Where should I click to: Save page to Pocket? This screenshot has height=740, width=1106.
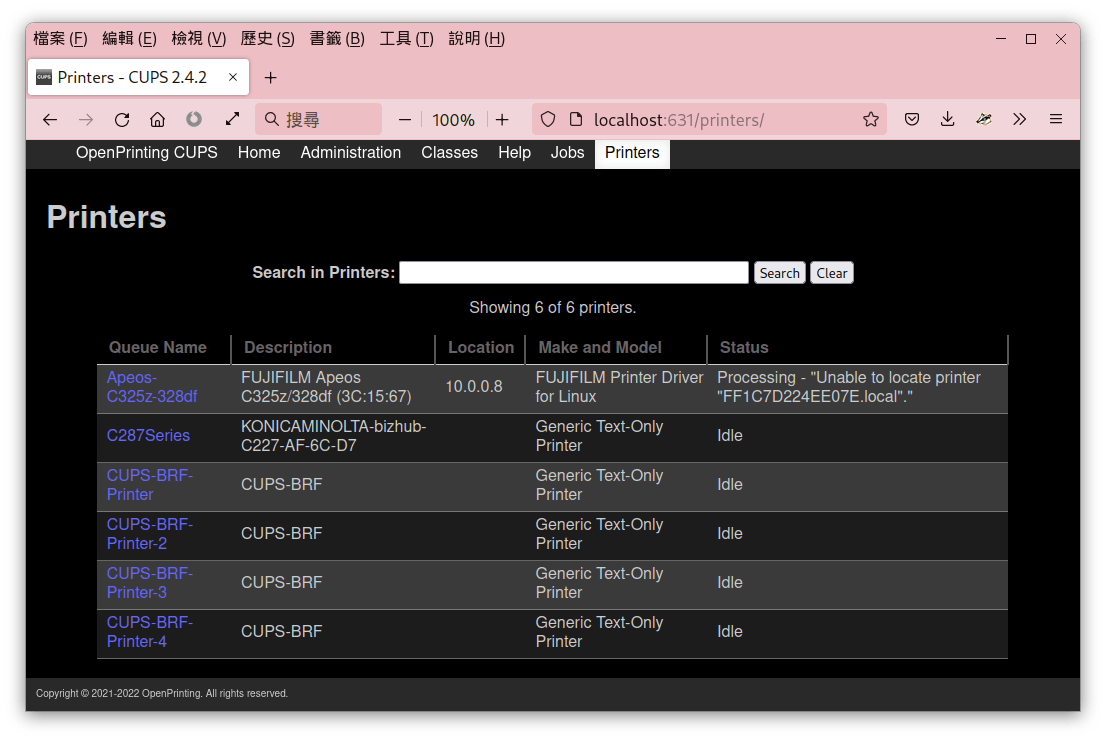point(912,120)
